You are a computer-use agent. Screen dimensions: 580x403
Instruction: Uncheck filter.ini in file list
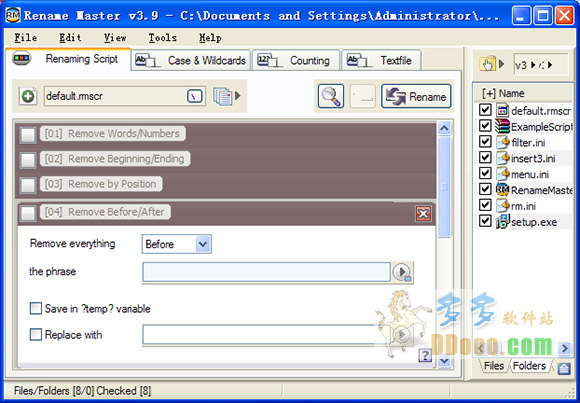pos(485,141)
